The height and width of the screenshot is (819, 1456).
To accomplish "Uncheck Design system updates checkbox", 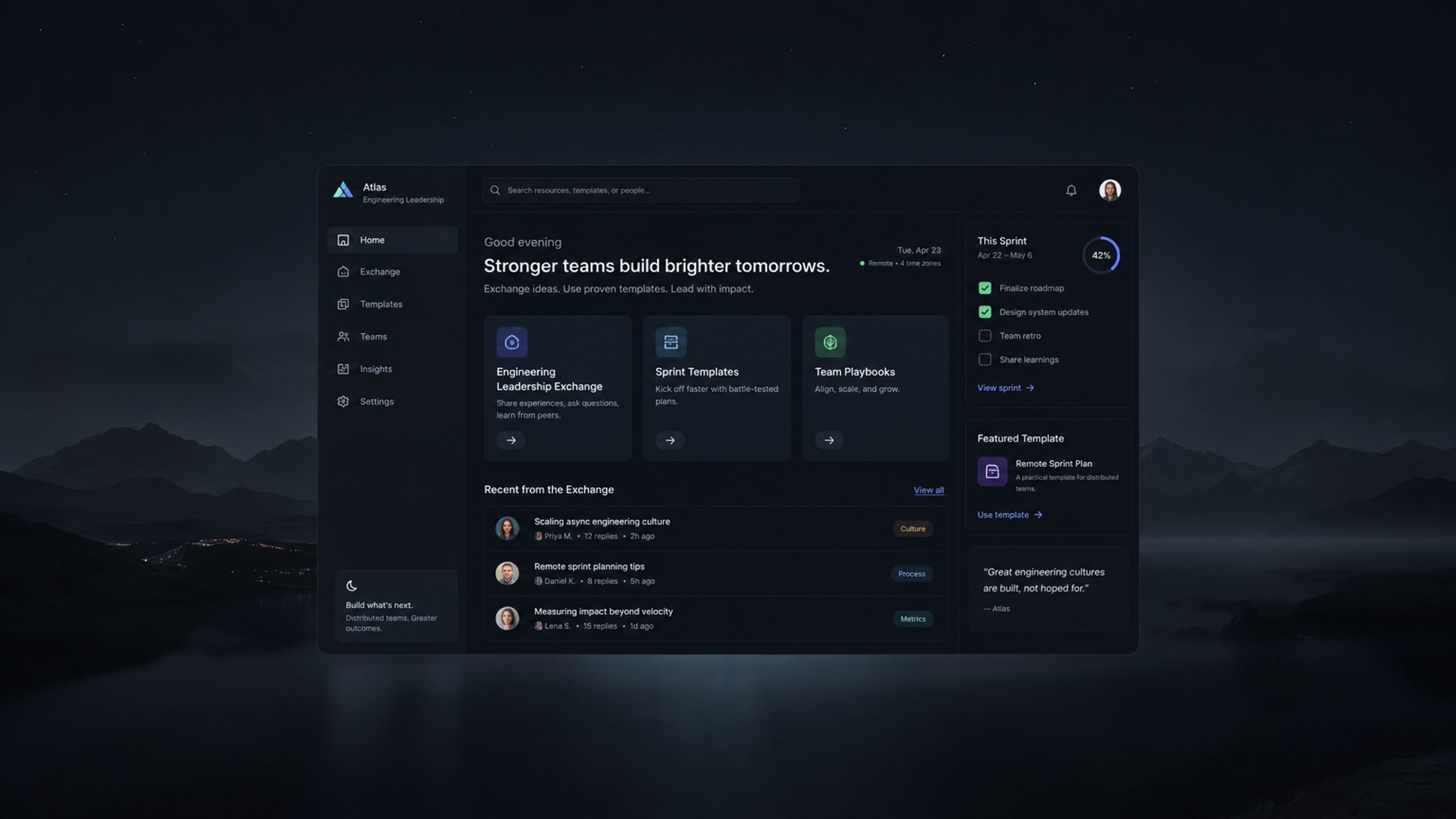I will [985, 312].
